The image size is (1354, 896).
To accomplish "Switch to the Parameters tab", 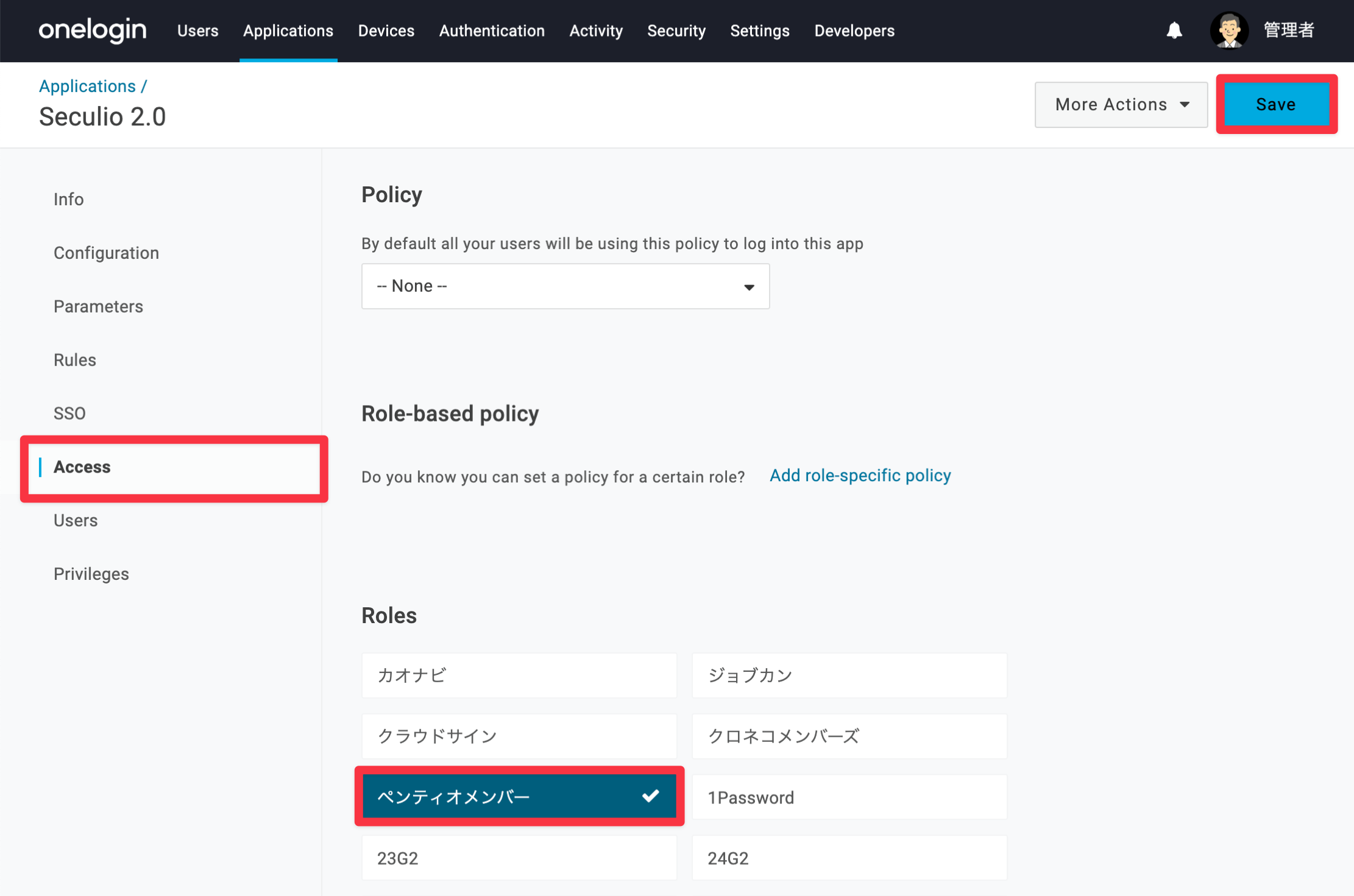I will pos(98,306).
